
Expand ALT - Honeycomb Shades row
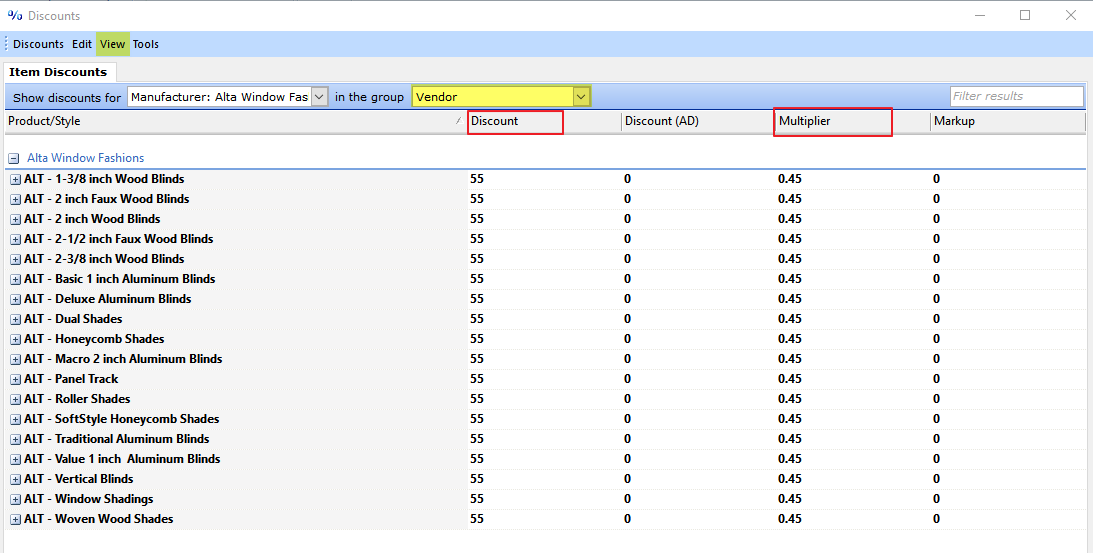coord(15,340)
